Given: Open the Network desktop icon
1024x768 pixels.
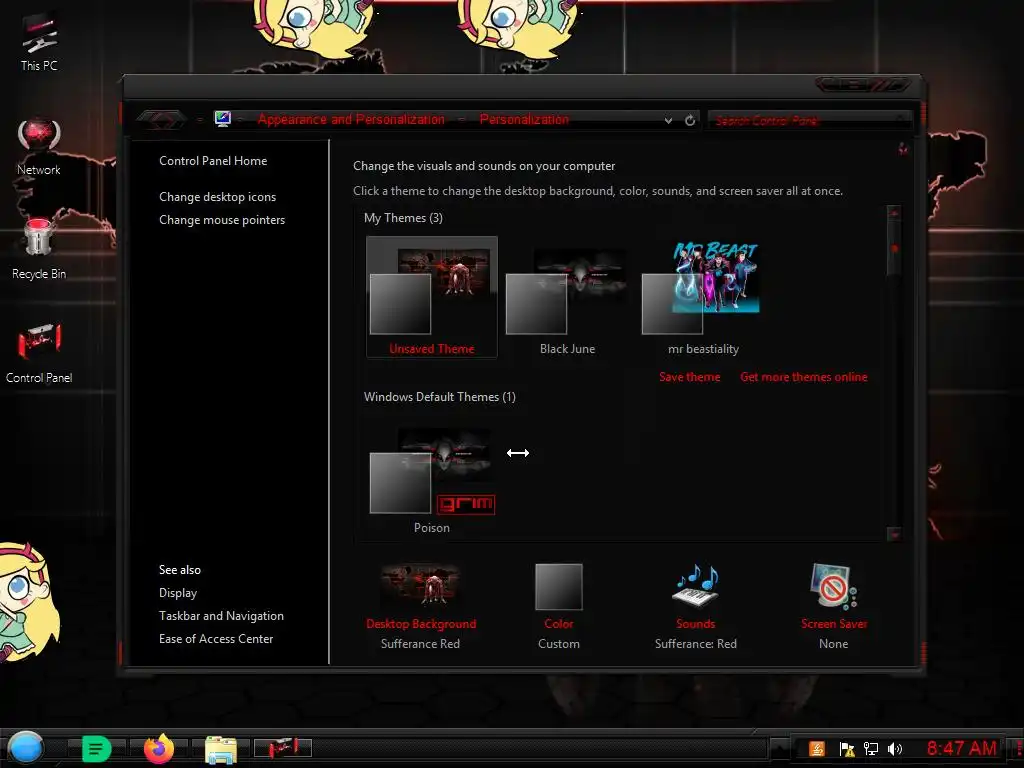Looking at the screenshot, I should coord(39,147).
